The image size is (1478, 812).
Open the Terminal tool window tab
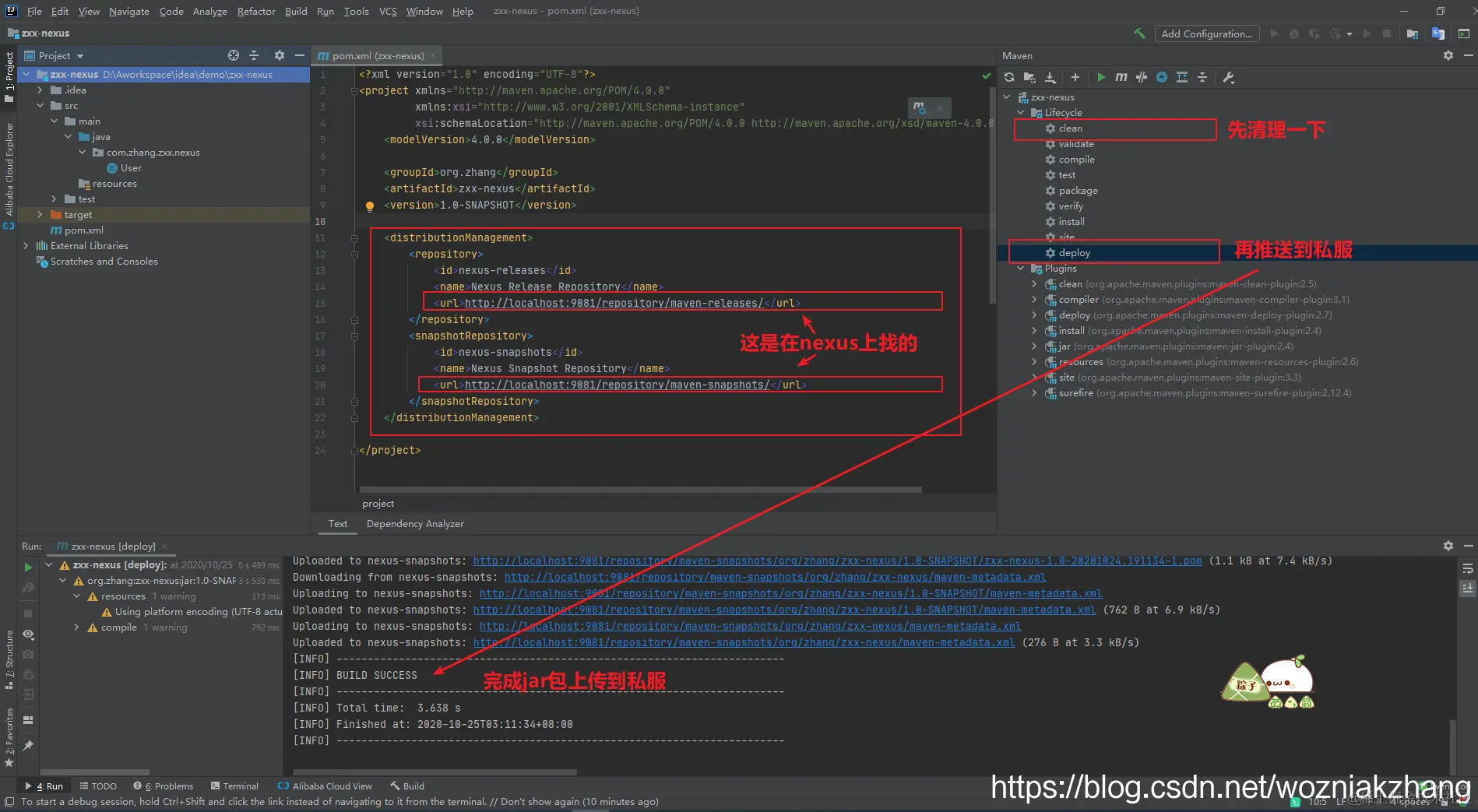click(235, 786)
